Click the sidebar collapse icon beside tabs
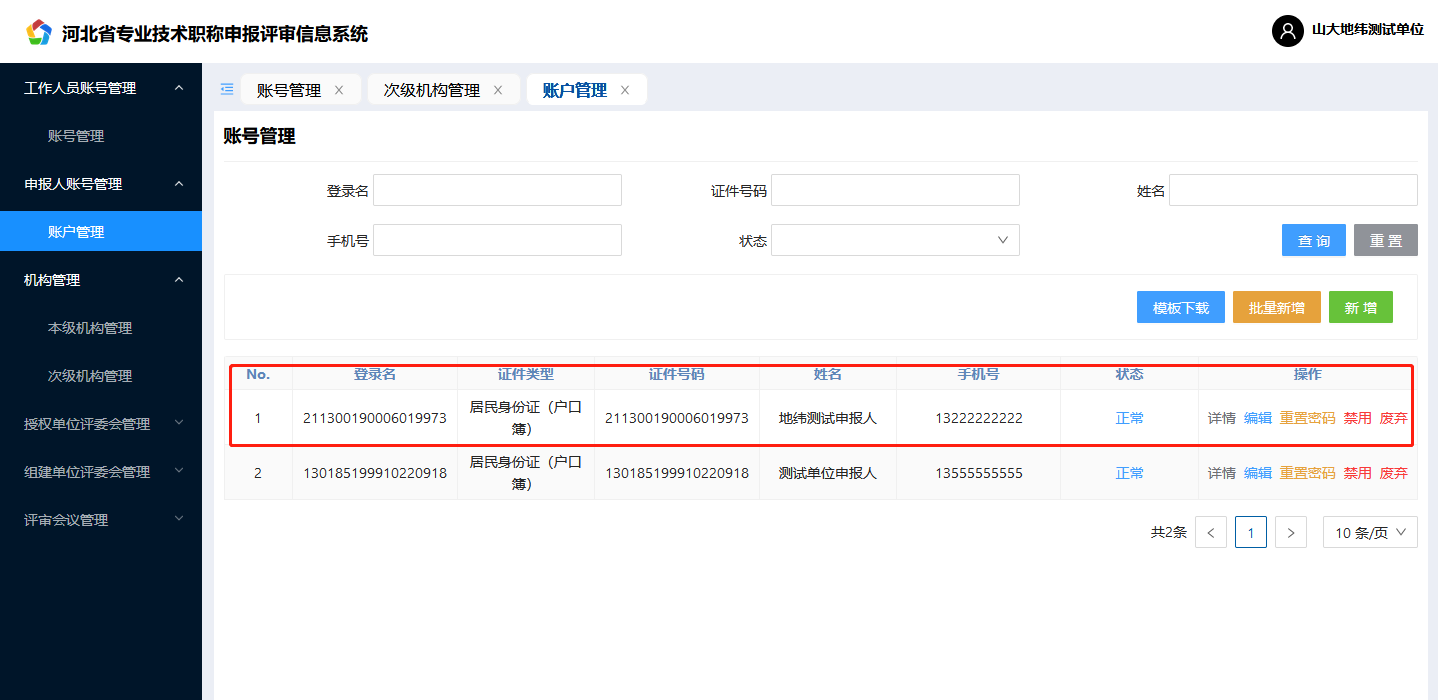The height and width of the screenshot is (700, 1438). click(x=227, y=89)
